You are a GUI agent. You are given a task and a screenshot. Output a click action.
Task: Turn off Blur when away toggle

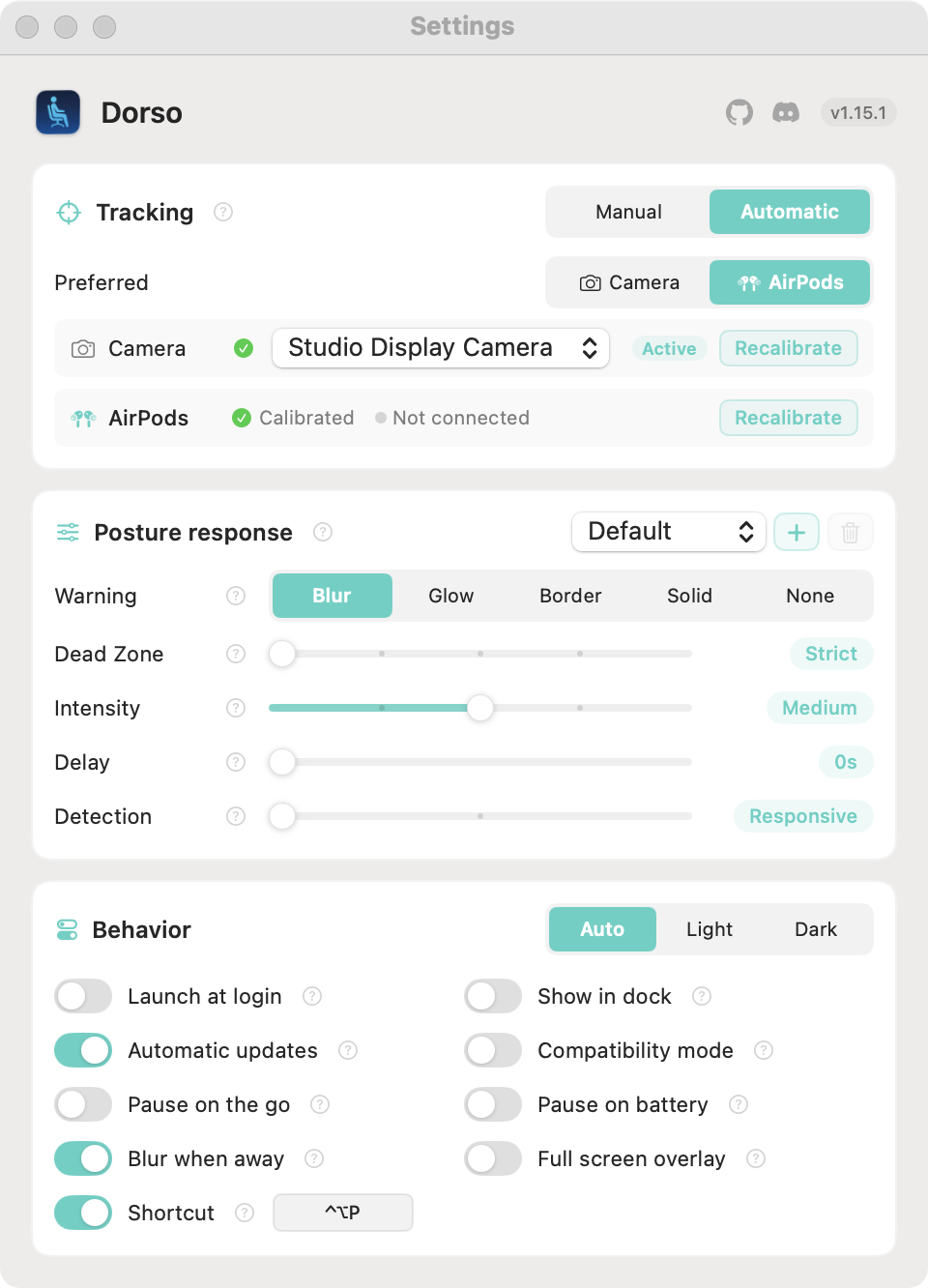pos(83,1158)
